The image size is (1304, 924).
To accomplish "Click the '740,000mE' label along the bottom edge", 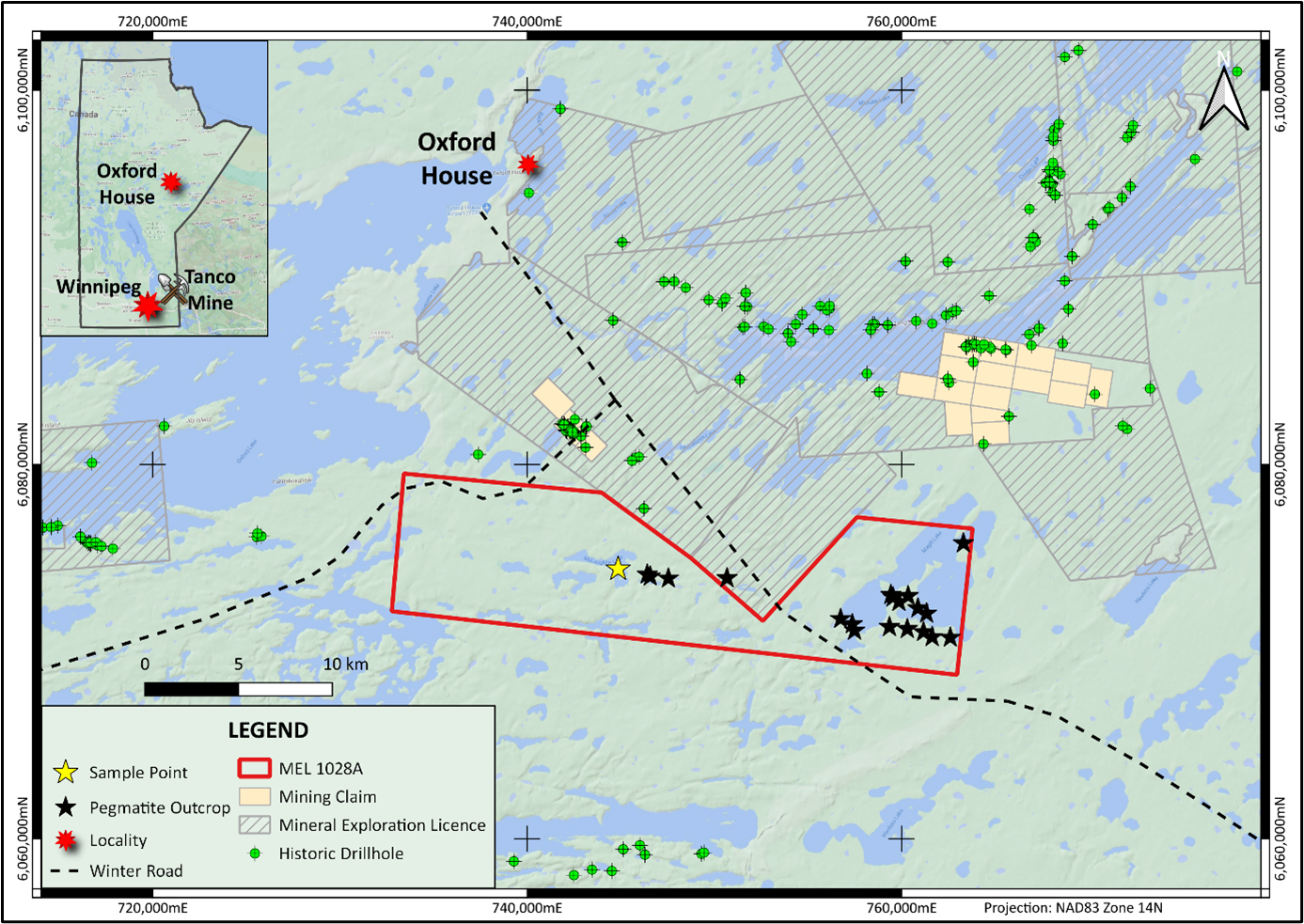I will pos(527,908).
